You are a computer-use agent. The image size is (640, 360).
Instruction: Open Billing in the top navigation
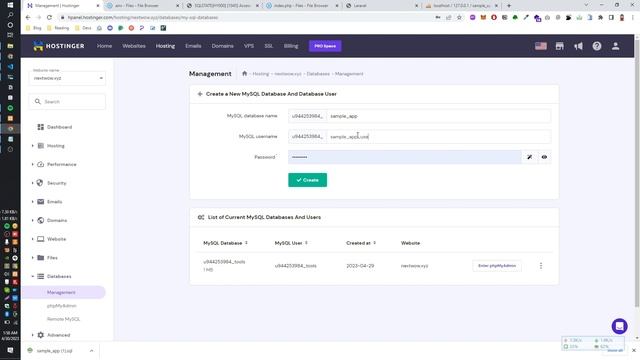click(291, 46)
